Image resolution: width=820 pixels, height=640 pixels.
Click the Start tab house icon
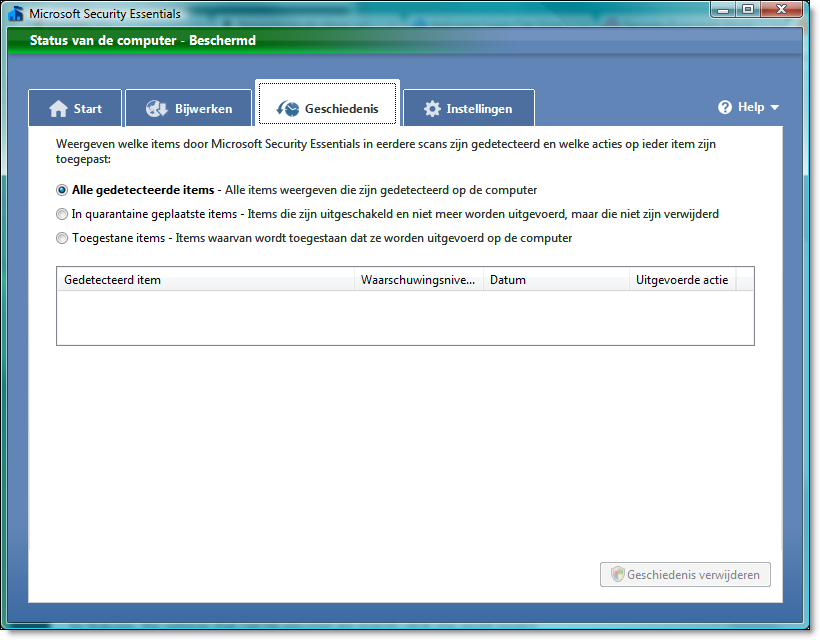tap(58, 109)
